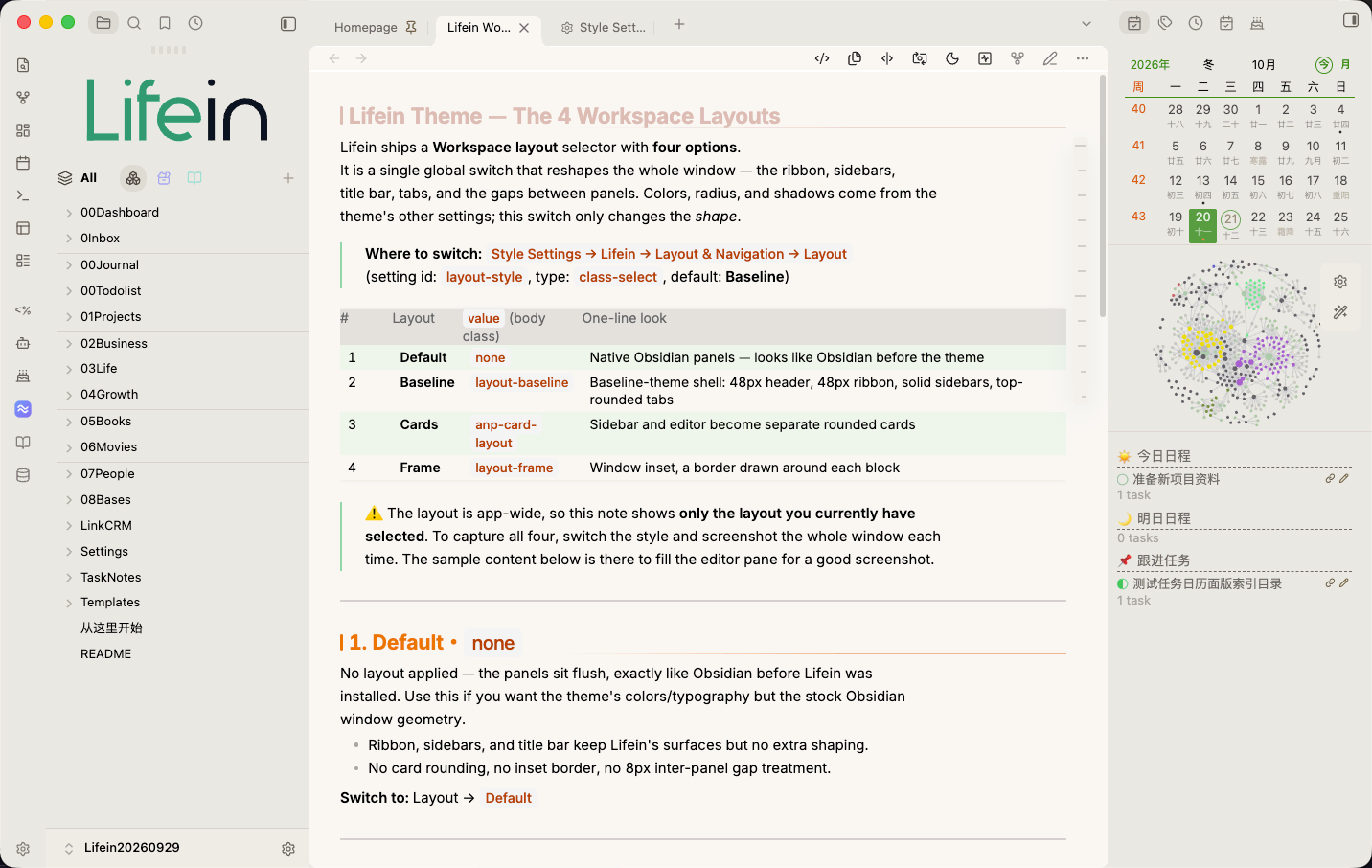Open graph settings gear beside the graph
The width and height of the screenshot is (1372, 868).
point(1340,282)
